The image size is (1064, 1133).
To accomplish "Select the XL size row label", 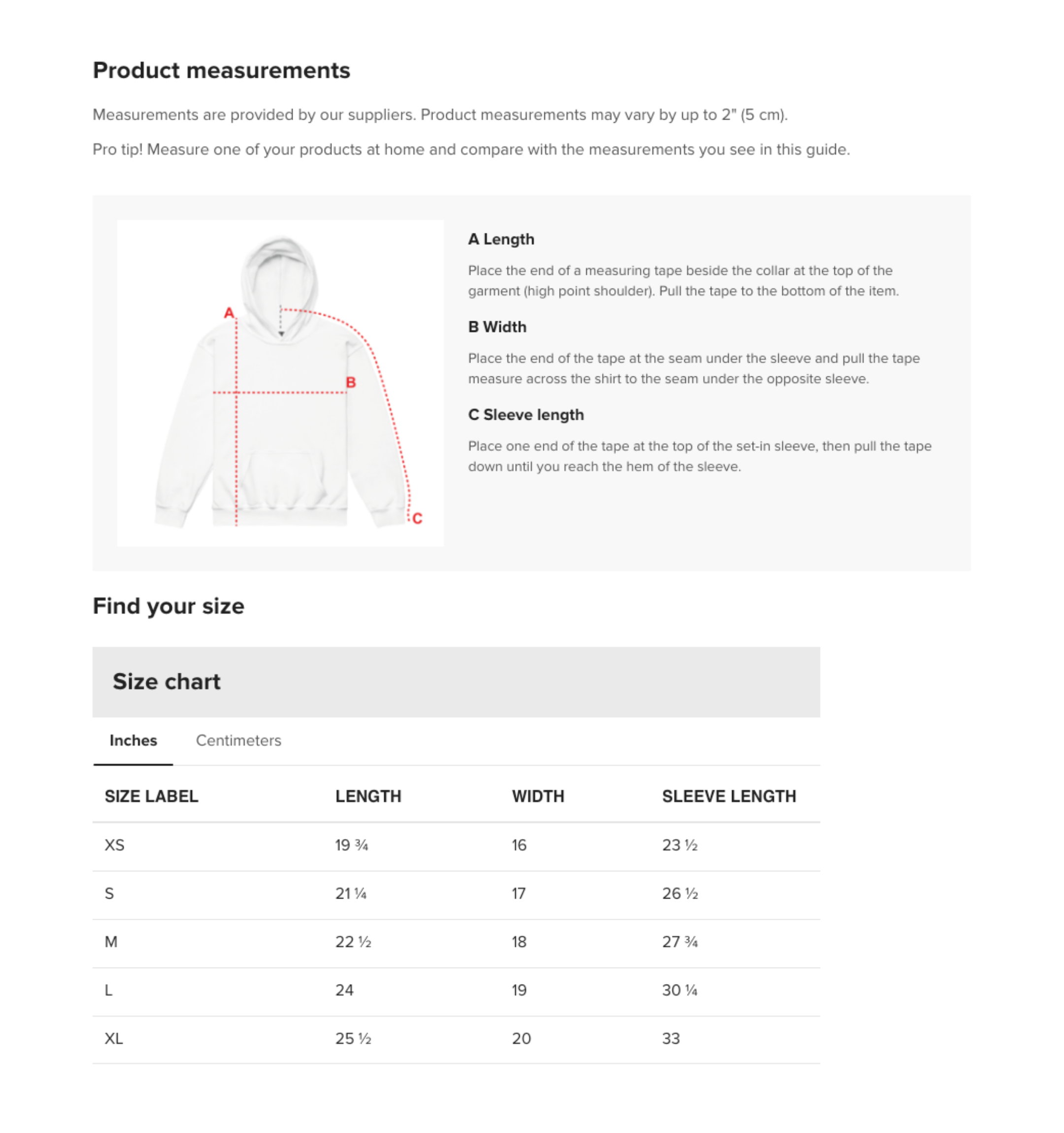I will point(114,1039).
